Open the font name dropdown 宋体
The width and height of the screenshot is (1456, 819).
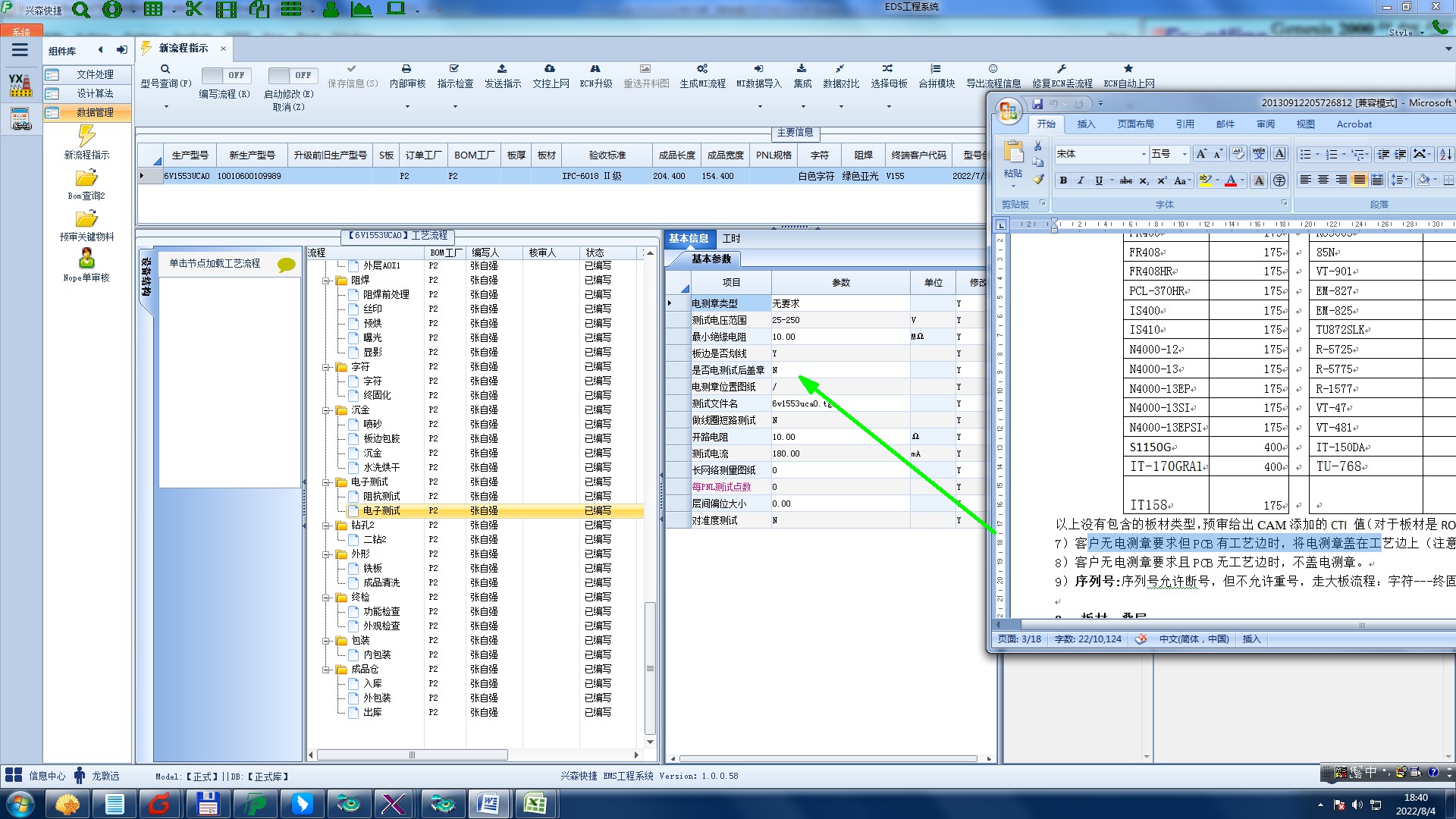point(1144,154)
